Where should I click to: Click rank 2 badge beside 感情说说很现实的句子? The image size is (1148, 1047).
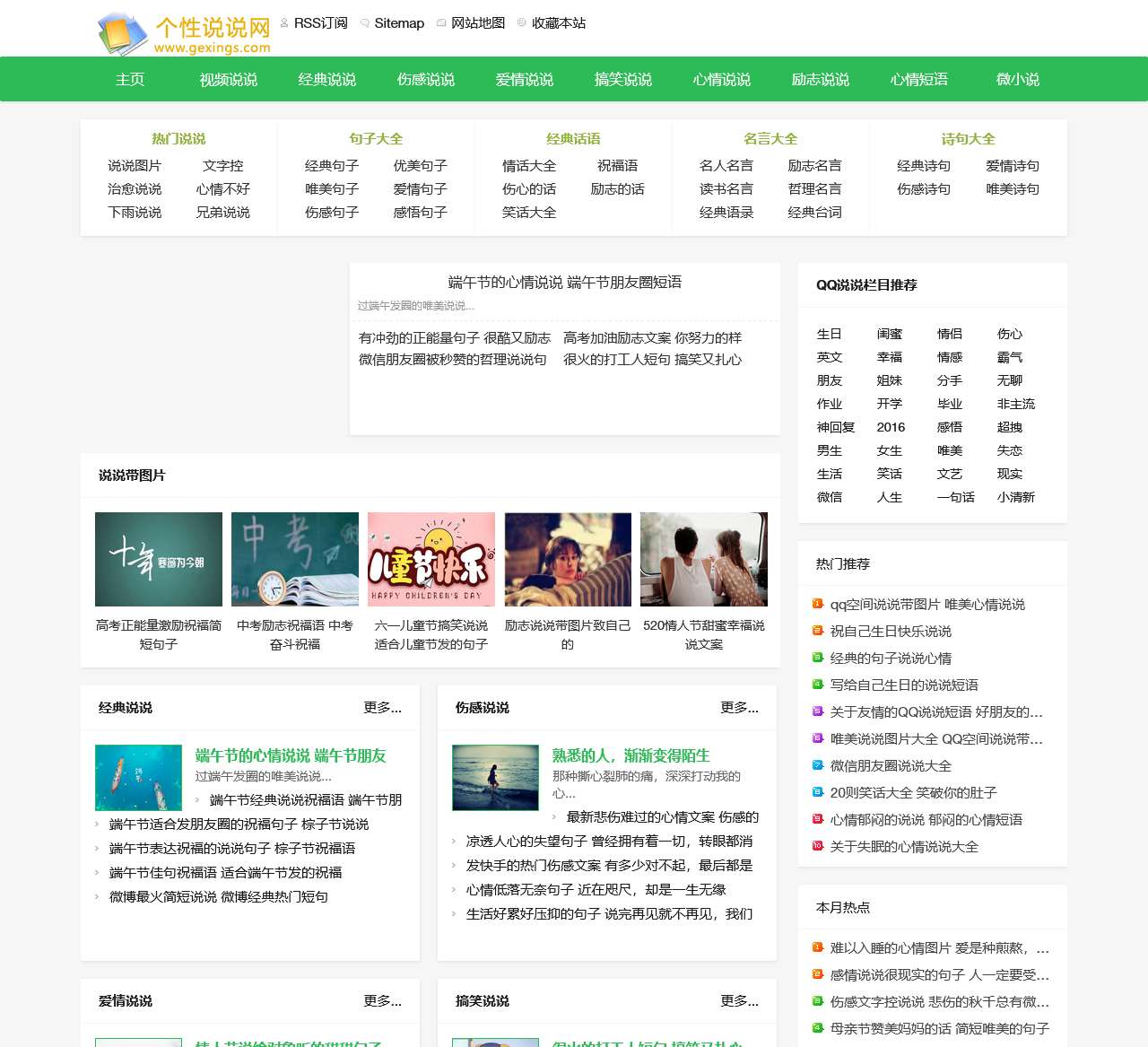(x=818, y=974)
